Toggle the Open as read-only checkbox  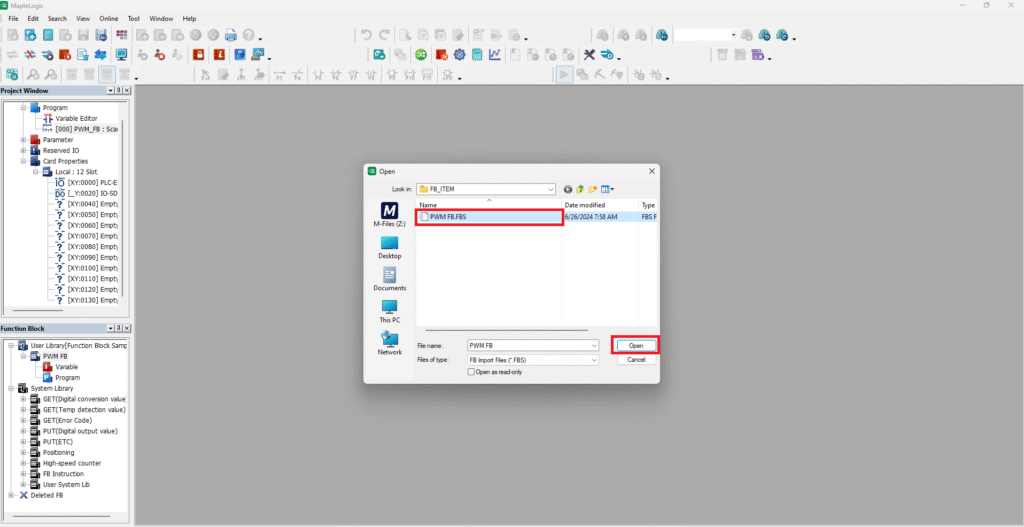pyautogui.click(x=471, y=372)
